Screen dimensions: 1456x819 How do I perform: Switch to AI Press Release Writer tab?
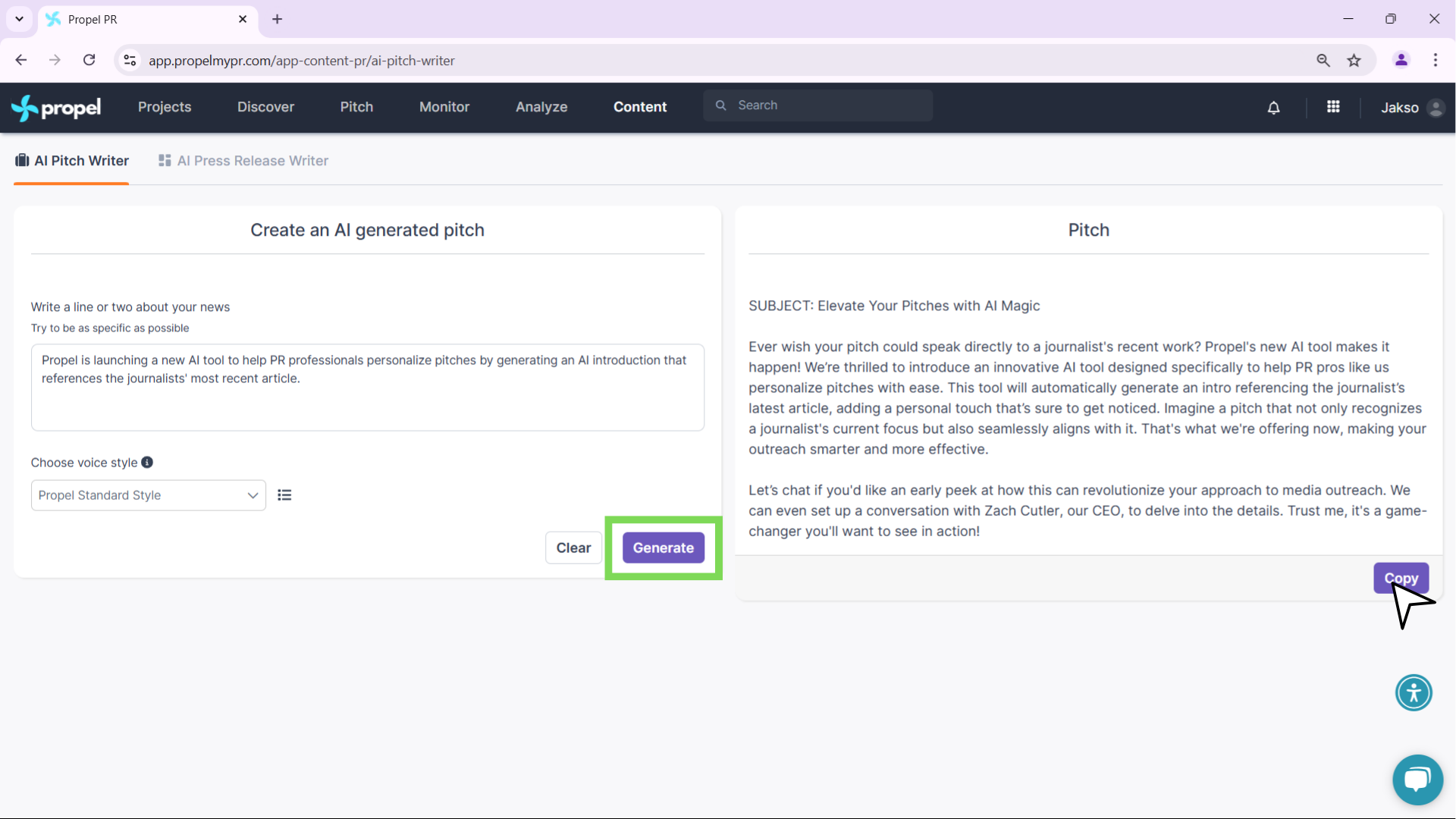pos(243,161)
